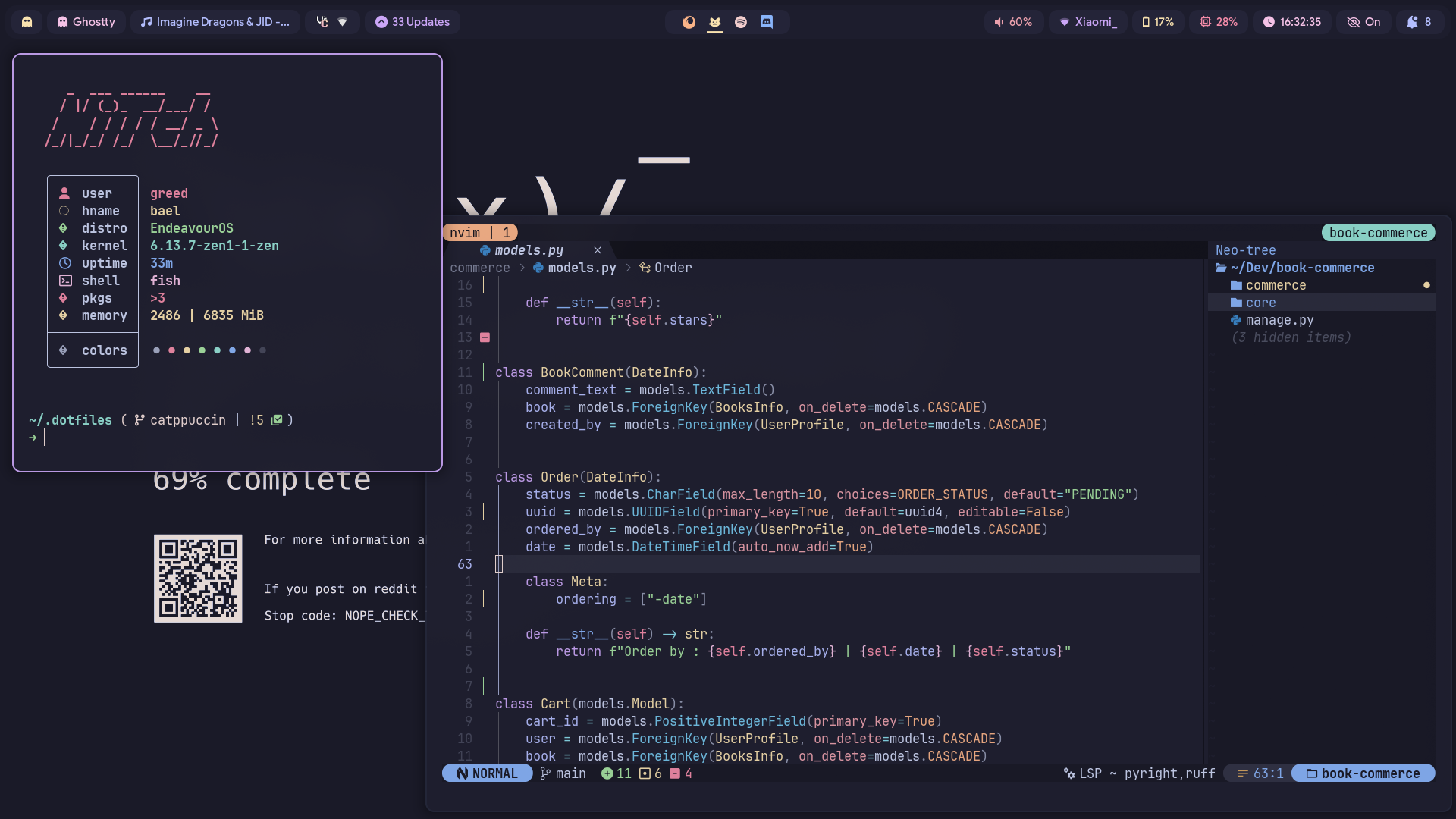This screenshot has height=819, width=1456.
Task: Click ~/.dotfiles path in terminal prompt
Action: [70, 420]
